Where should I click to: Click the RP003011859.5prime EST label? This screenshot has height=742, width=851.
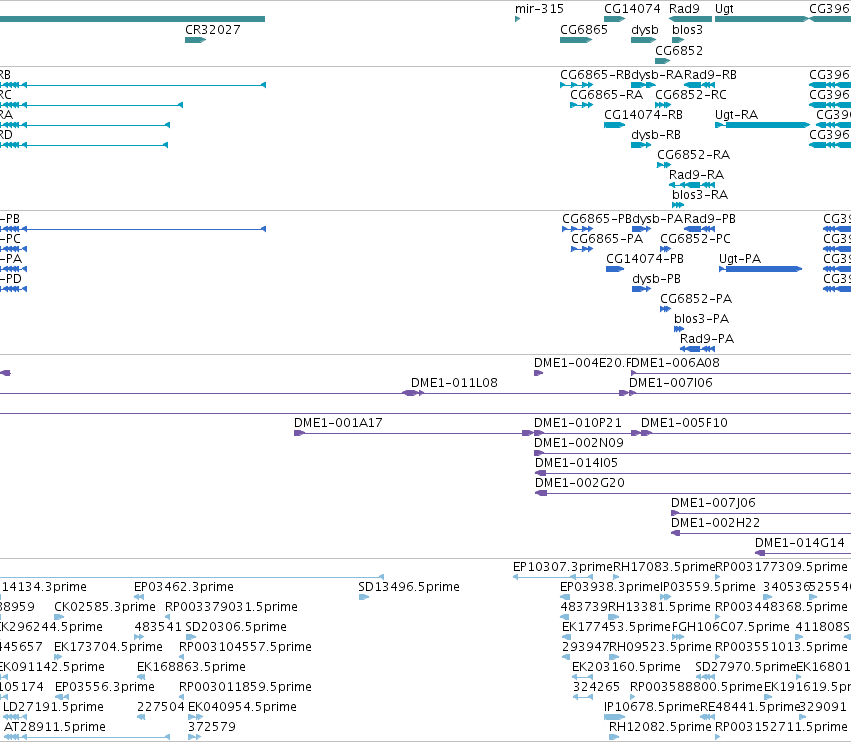245,687
